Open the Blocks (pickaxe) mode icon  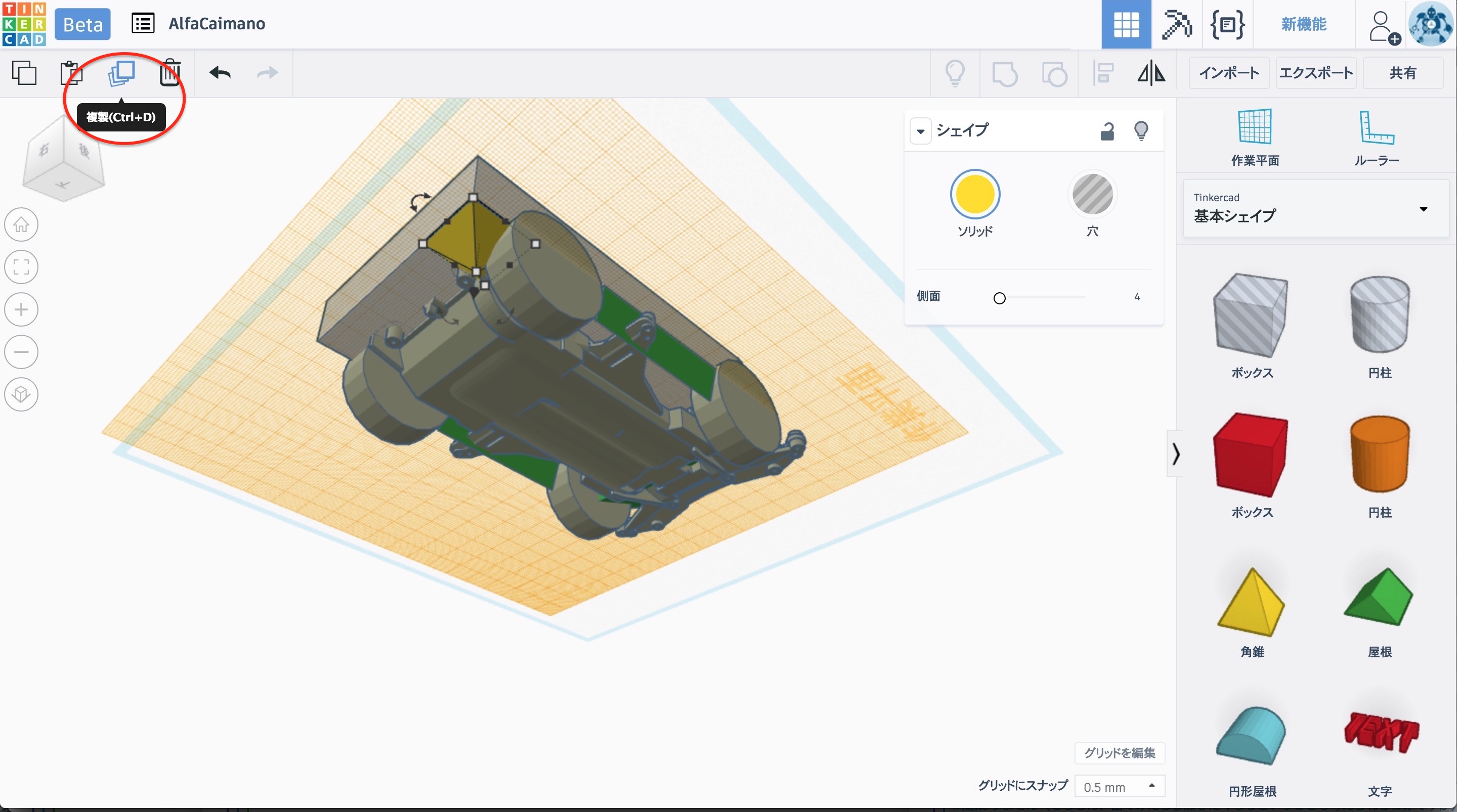pyautogui.click(x=1176, y=24)
